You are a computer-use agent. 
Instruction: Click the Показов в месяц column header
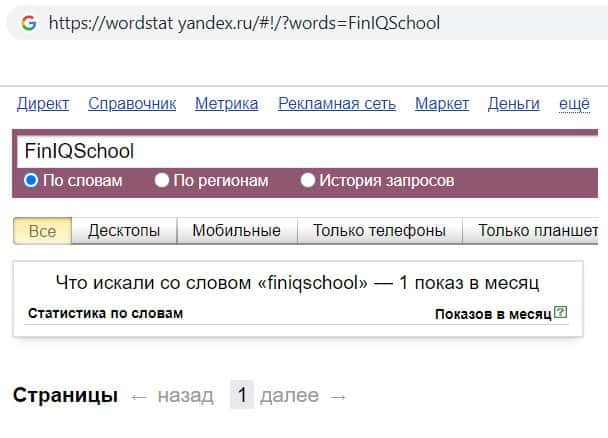coord(493,314)
